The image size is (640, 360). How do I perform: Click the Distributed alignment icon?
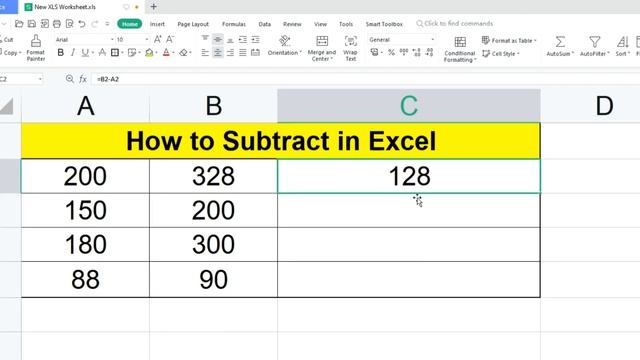[256, 53]
